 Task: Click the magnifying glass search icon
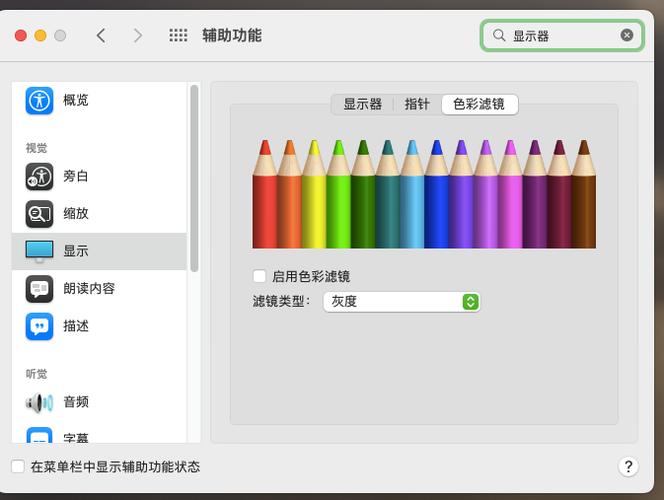point(499,35)
